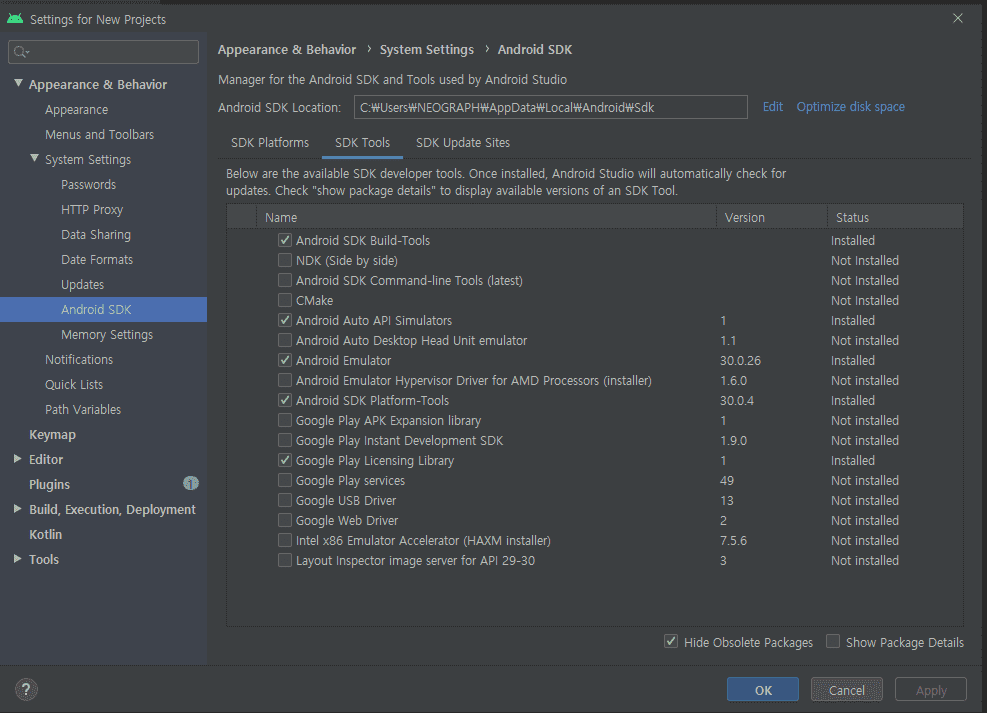
Task: Uncheck Google Play Licensing Library
Action: [x=285, y=461]
